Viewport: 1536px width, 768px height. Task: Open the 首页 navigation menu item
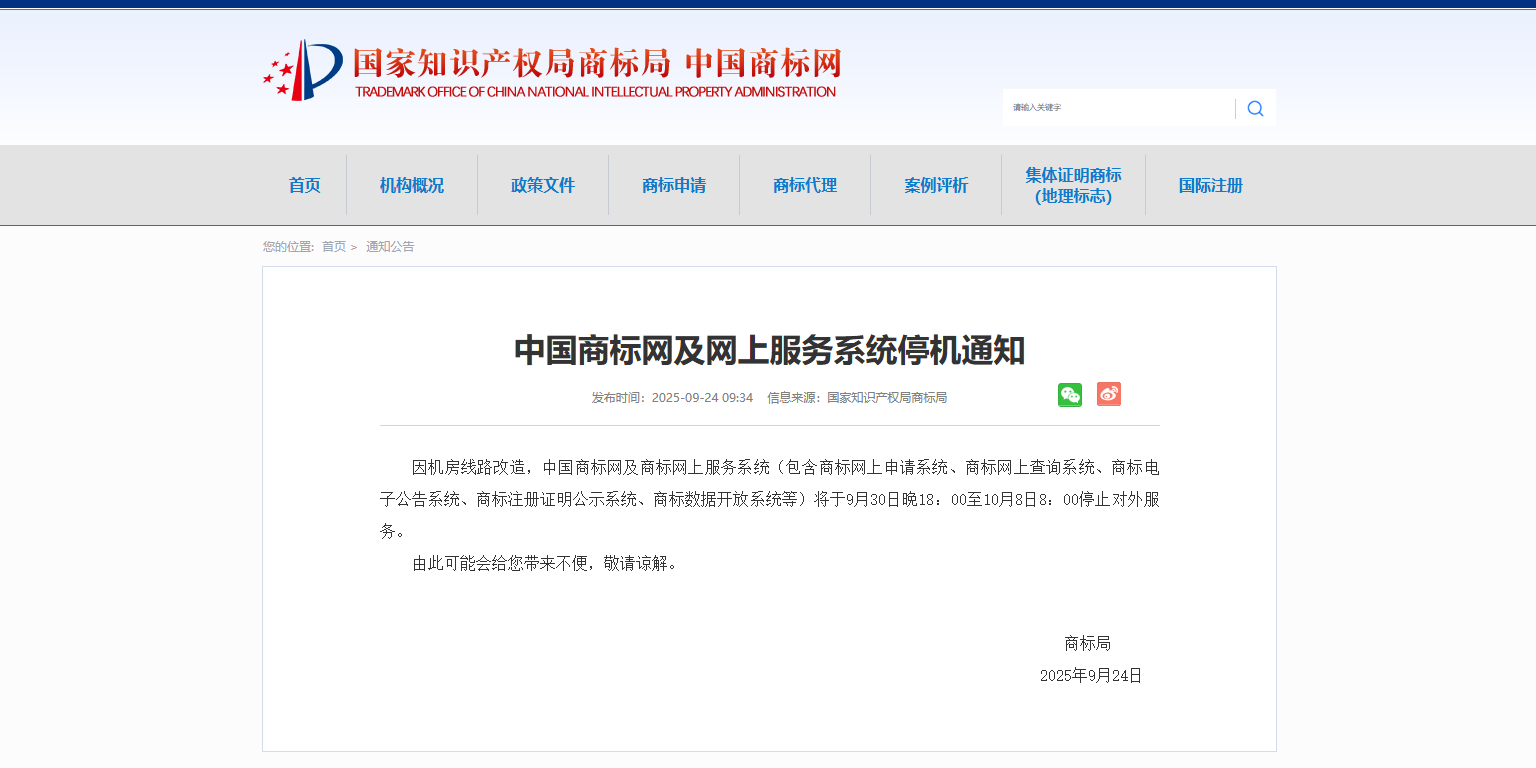[304, 185]
